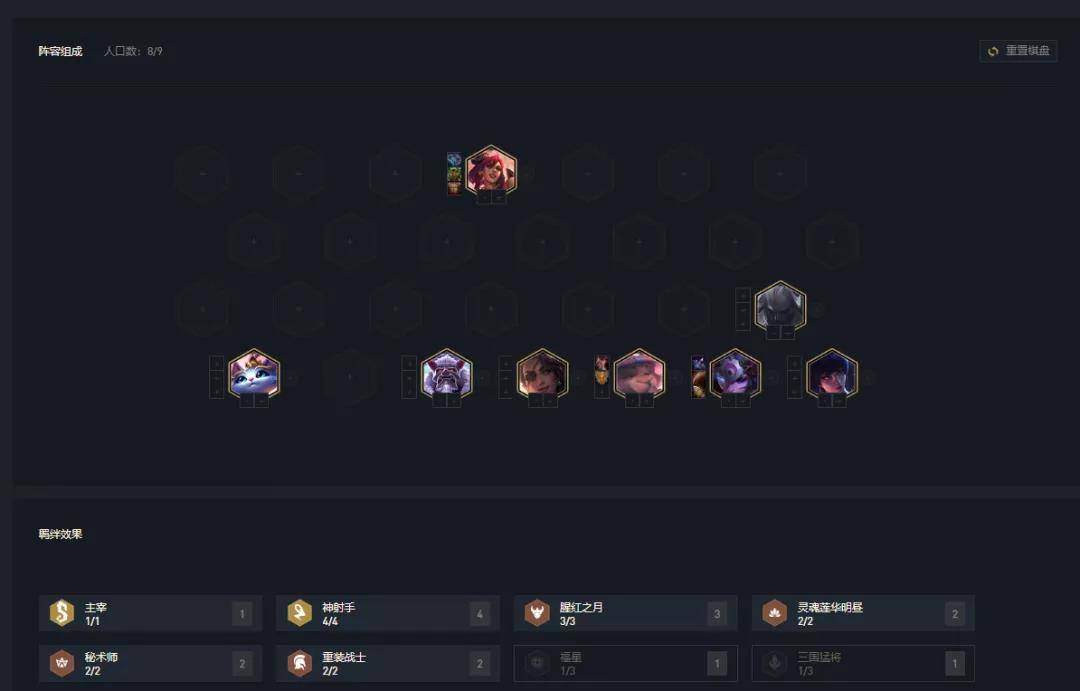Viewport: 1080px width, 691px height.
Task: Select the white stone-beast champion portrait
Action: [x=447, y=374]
